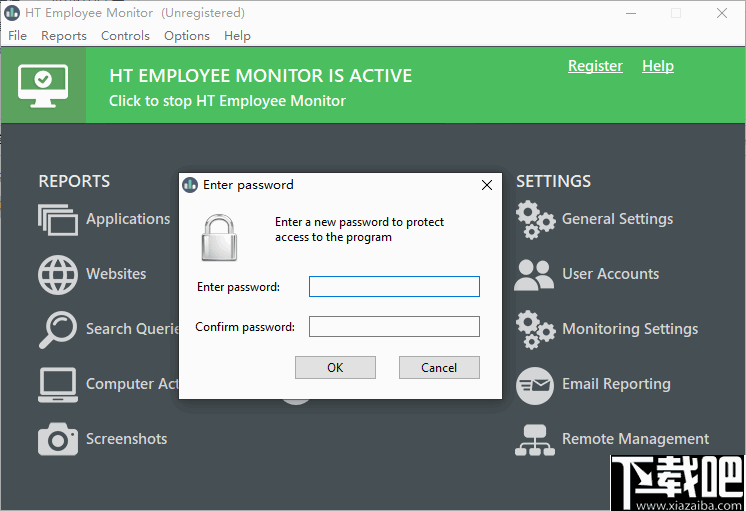
Task: Open the Computer Activity laptop icon
Action: pyautogui.click(x=58, y=384)
